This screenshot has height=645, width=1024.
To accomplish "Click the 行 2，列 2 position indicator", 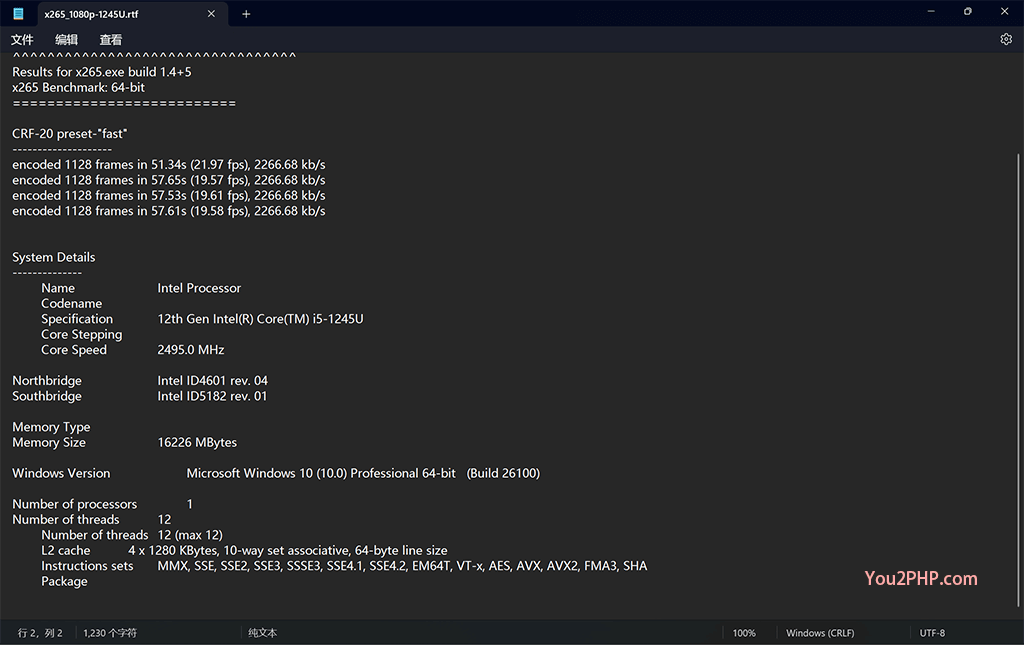I will (40, 633).
